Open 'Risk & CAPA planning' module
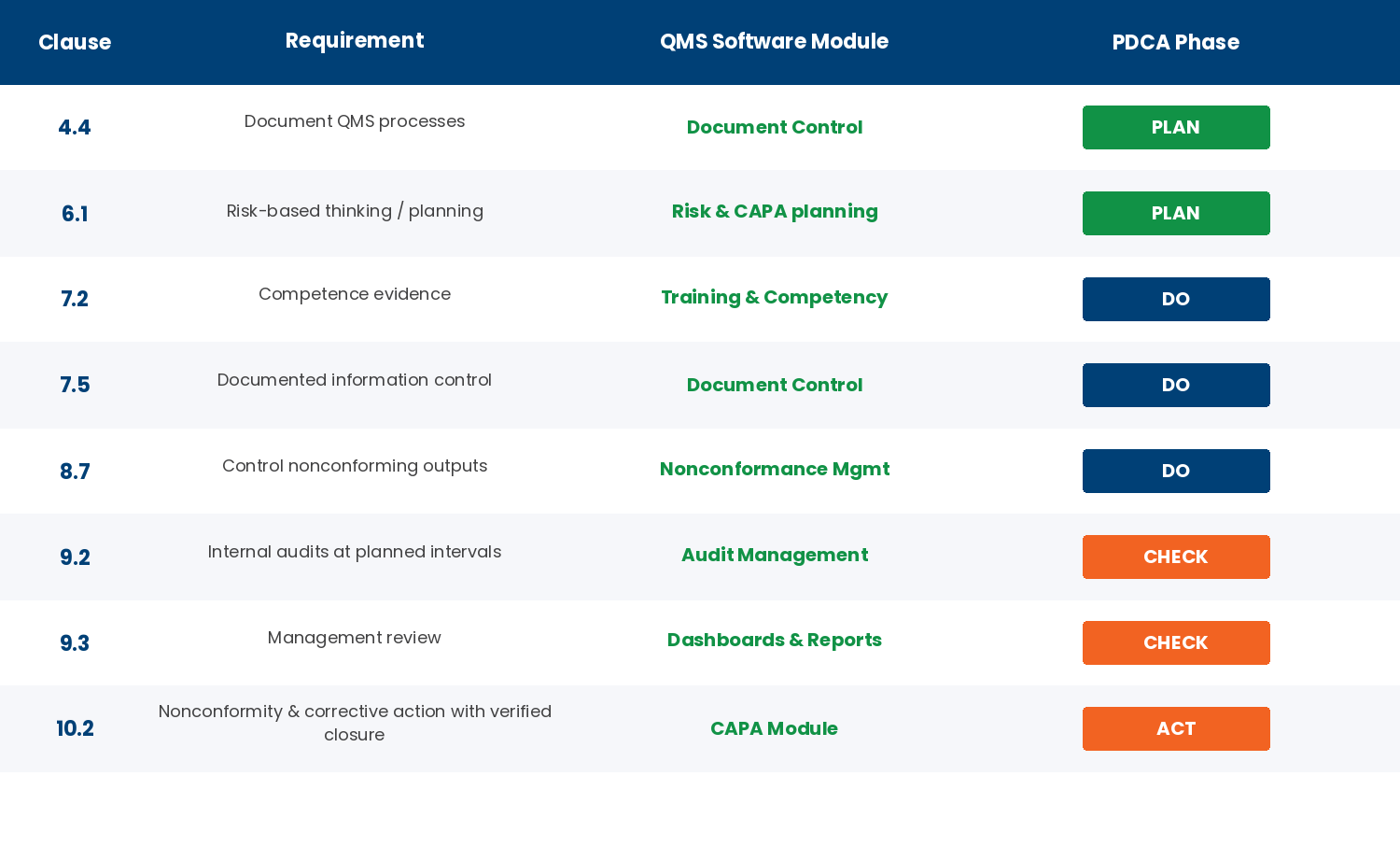Screen dimensions: 1400x846 tap(775, 212)
